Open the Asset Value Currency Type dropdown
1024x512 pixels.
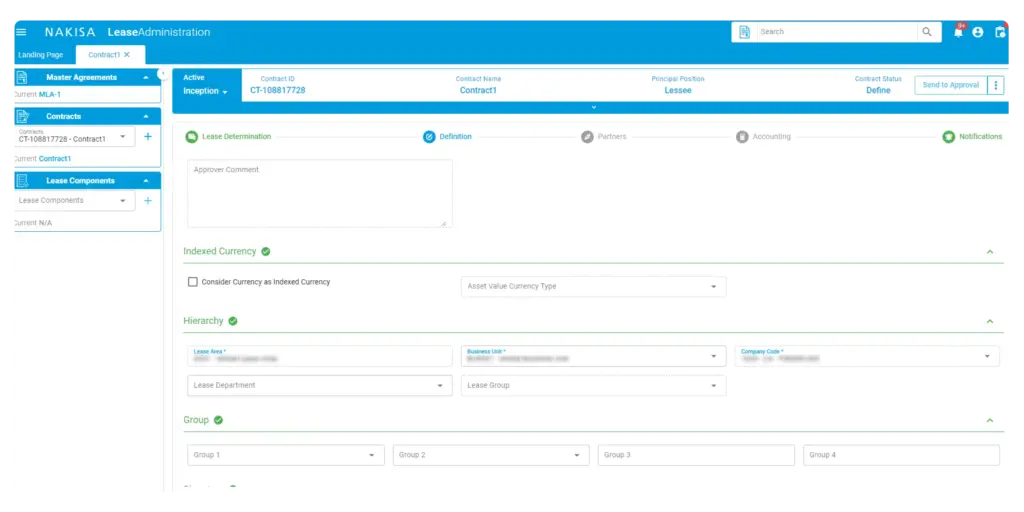click(x=593, y=287)
